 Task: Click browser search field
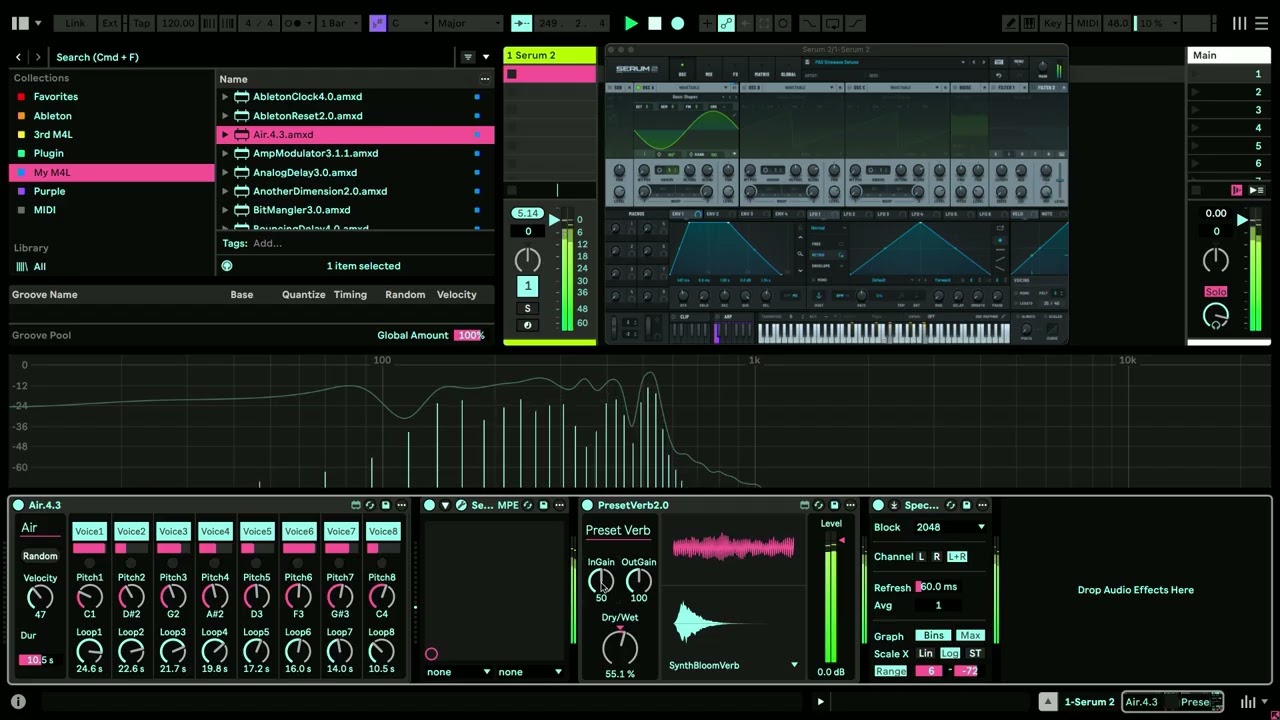pyautogui.click(x=250, y=57)
